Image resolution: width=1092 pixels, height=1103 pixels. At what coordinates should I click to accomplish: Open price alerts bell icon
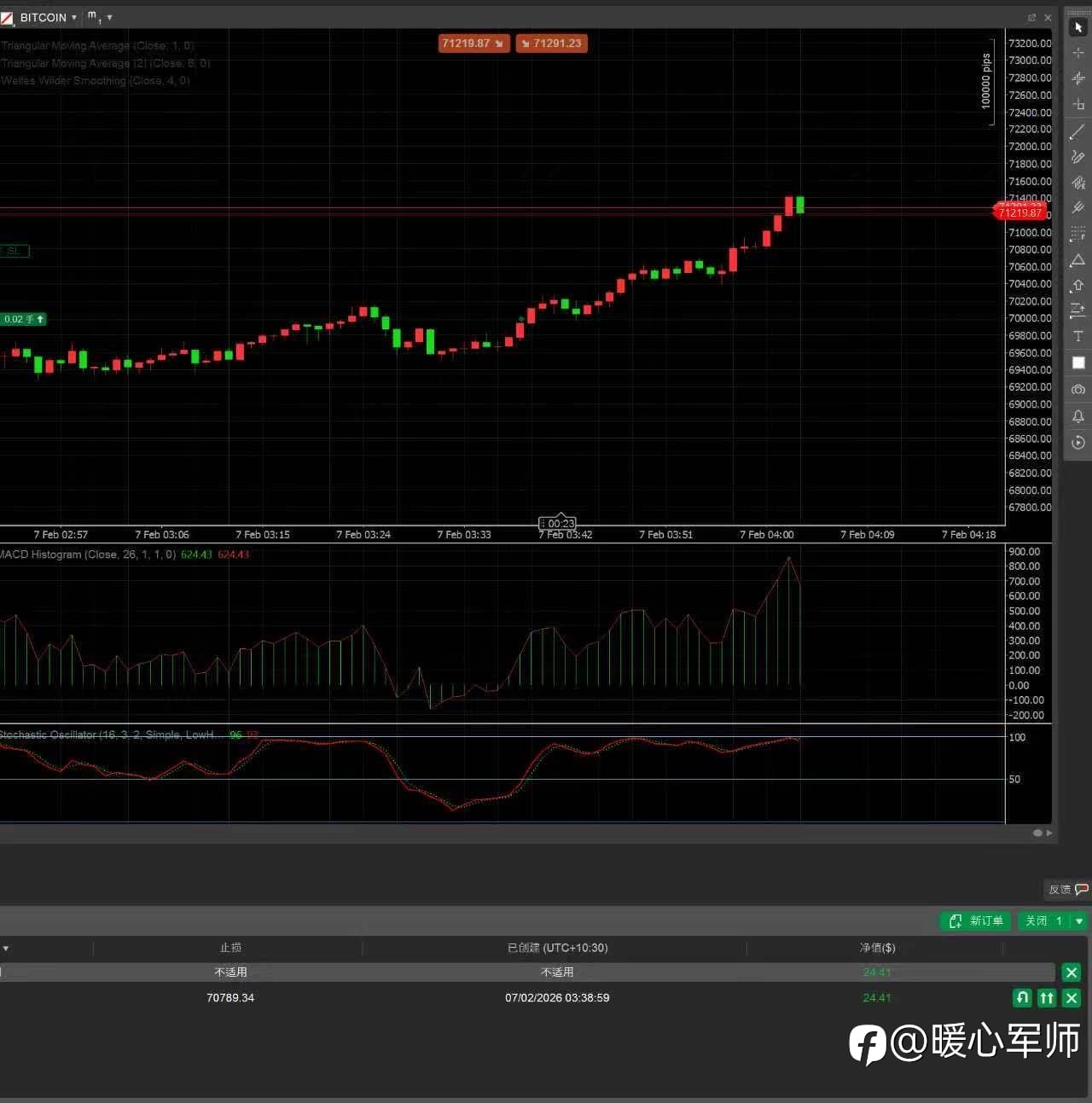1077,416
